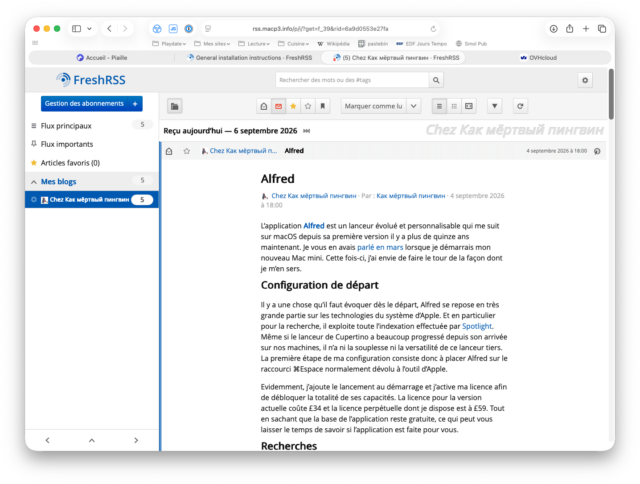Click Marquer comme lu button
640x484 pixels.
point(373,107)
